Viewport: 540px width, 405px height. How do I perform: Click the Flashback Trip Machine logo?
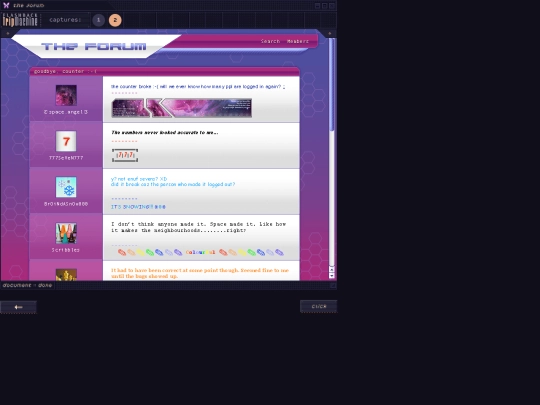[20, 20]
